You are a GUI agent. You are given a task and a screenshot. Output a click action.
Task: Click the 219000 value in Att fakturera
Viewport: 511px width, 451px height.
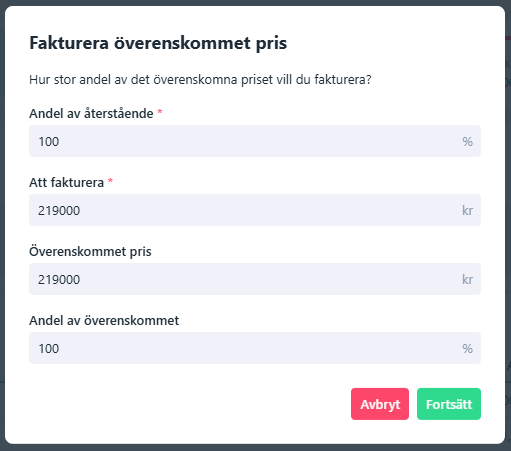[x=59, y=210]
